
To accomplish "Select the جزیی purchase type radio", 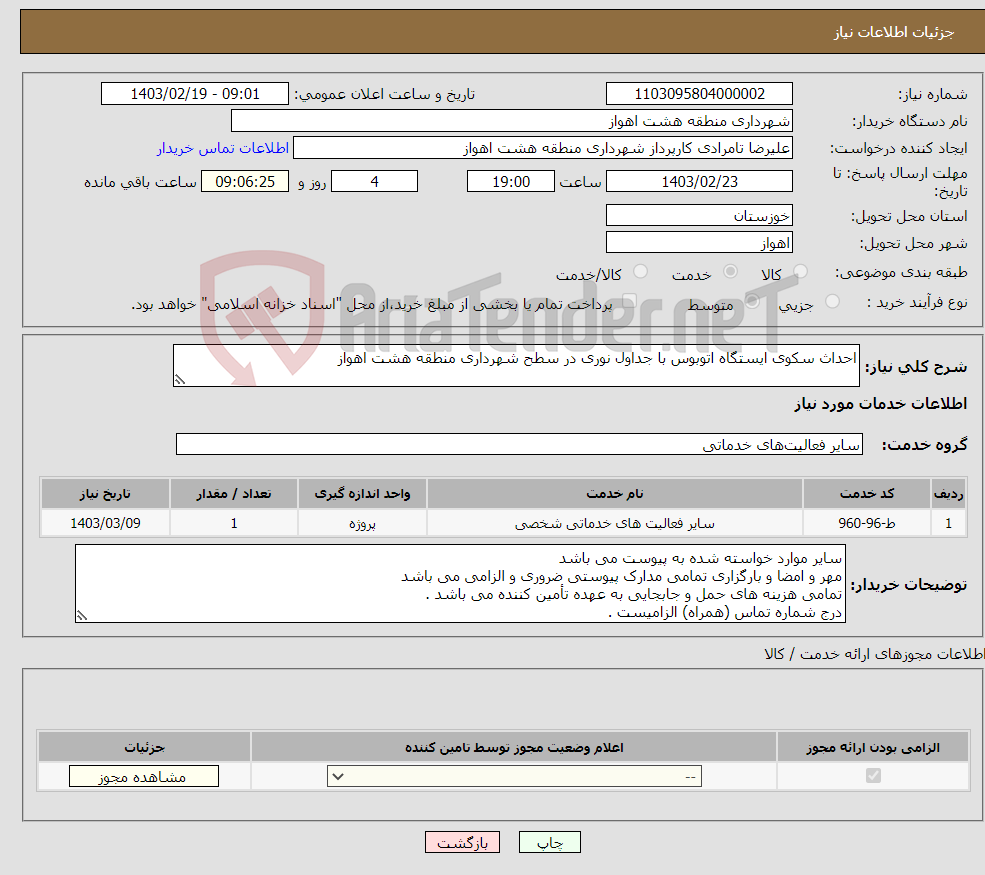I will [x=832, y=302].
